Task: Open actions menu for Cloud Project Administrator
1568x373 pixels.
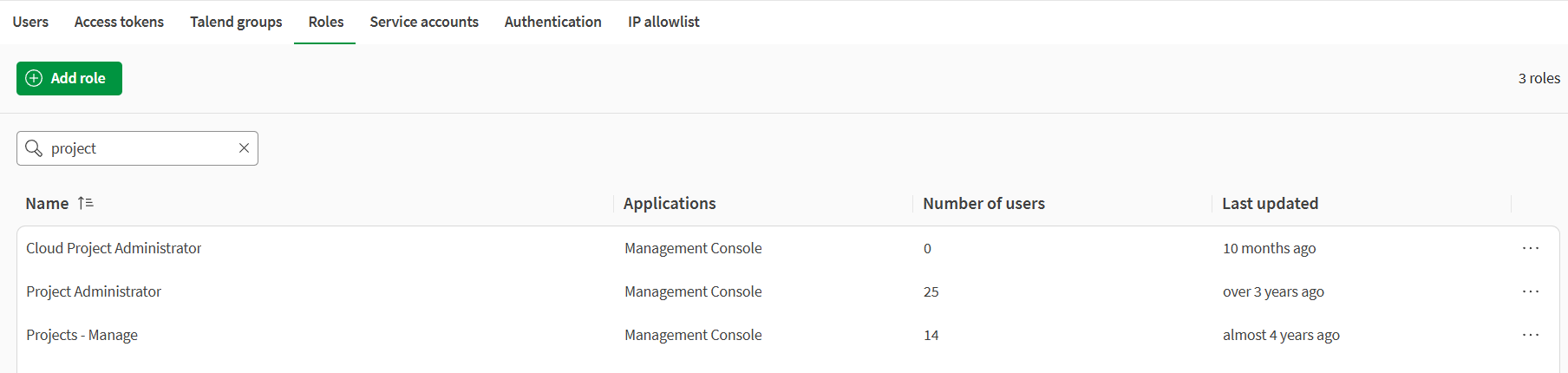Action: click(1531, 248)
